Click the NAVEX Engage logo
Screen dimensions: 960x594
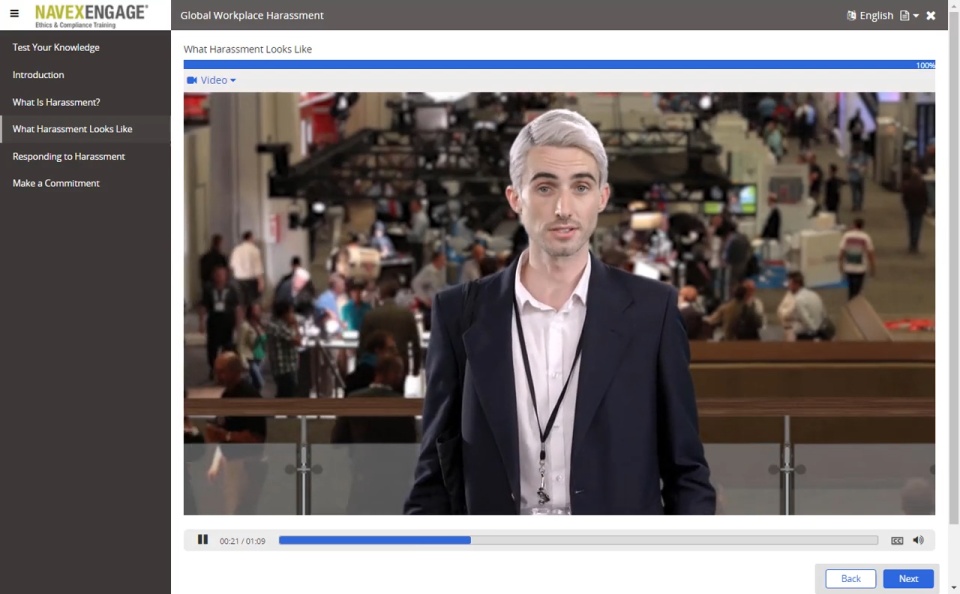pos(91,15)
